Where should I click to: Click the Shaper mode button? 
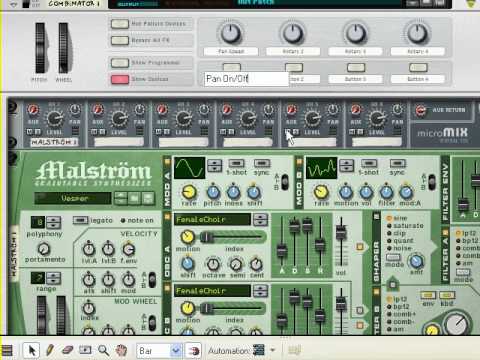[x=393, y=258]
